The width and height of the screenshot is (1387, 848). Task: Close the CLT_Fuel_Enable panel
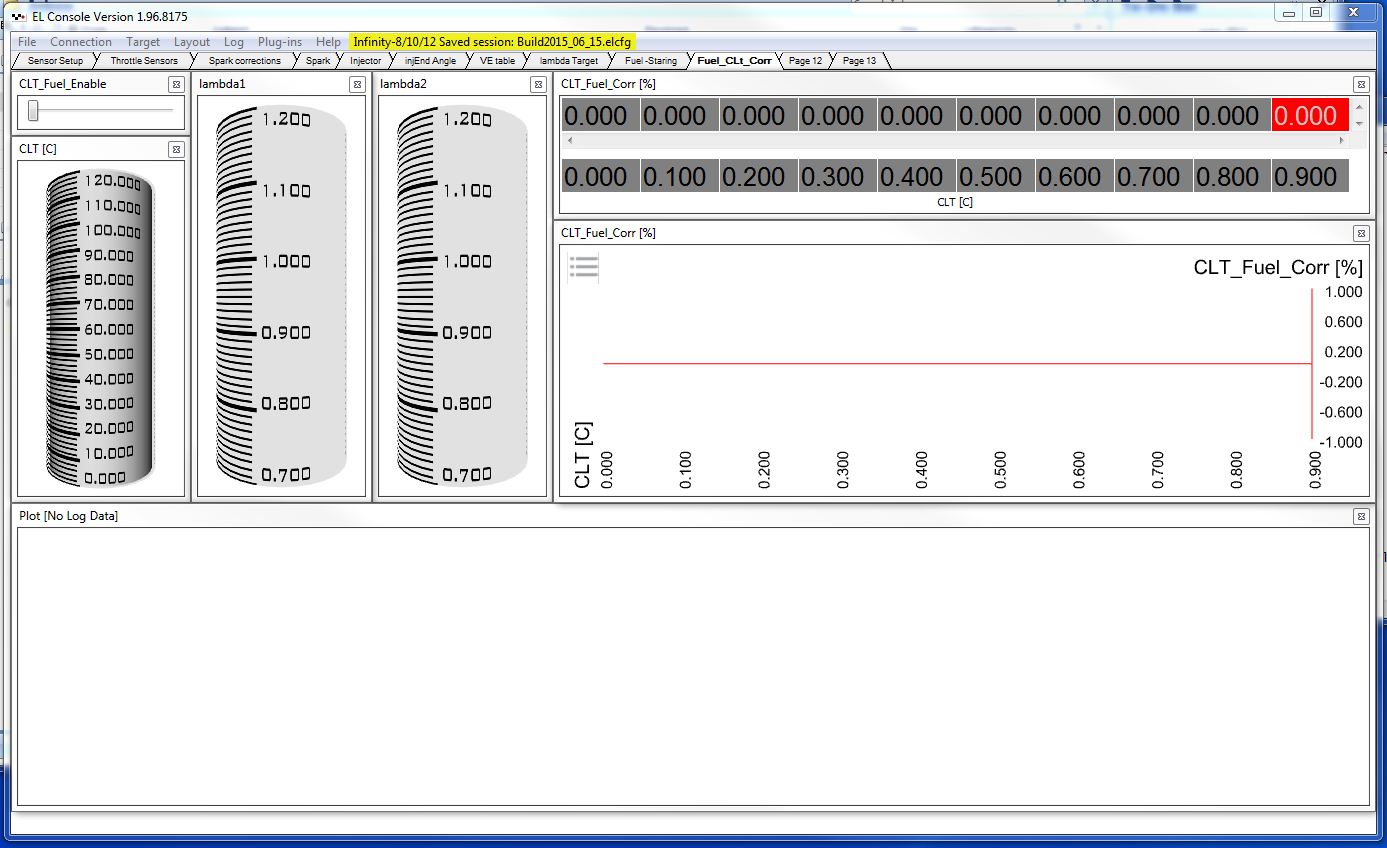pos(176,84)
